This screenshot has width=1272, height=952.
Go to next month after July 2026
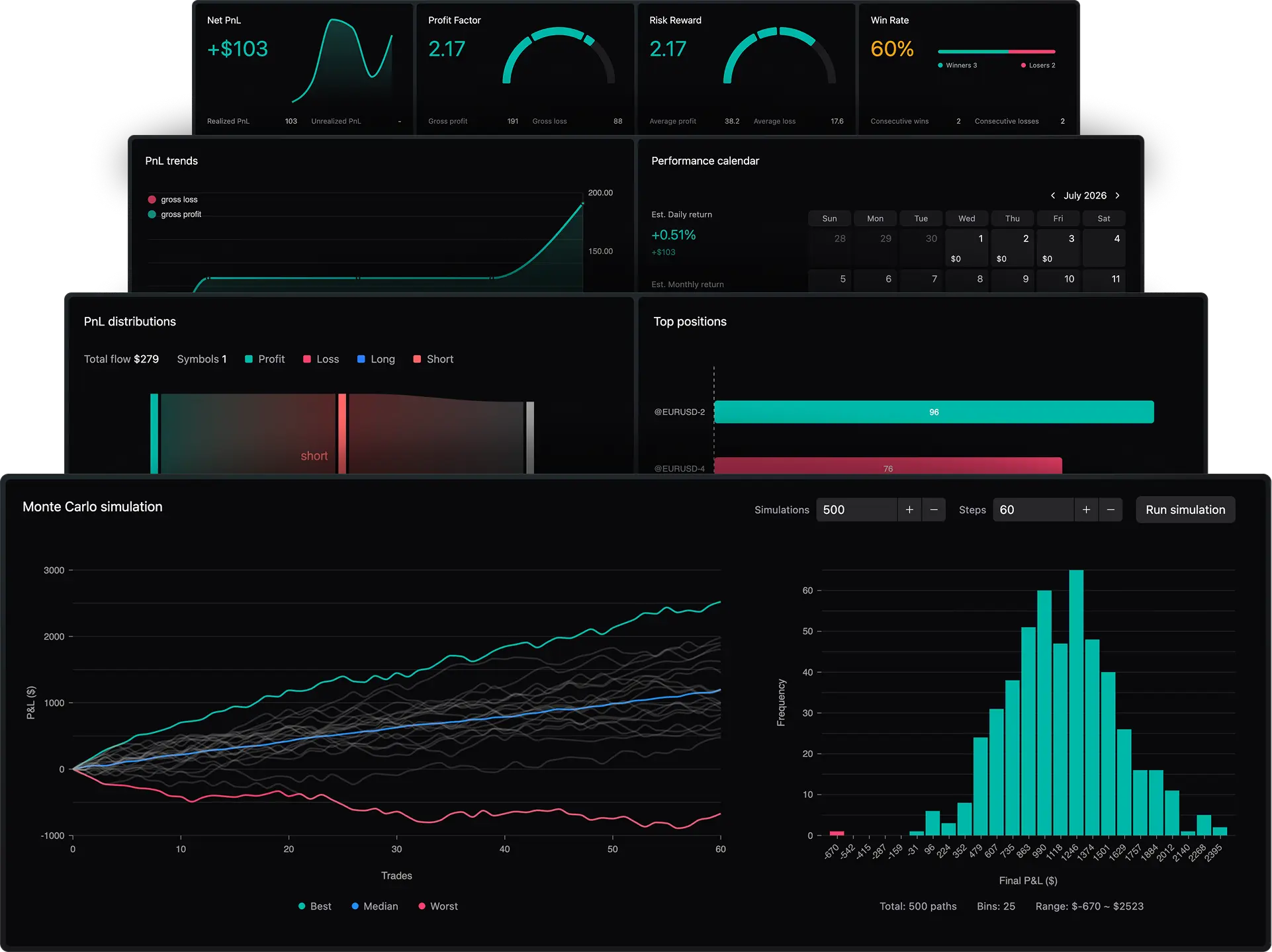[1117, 195]
